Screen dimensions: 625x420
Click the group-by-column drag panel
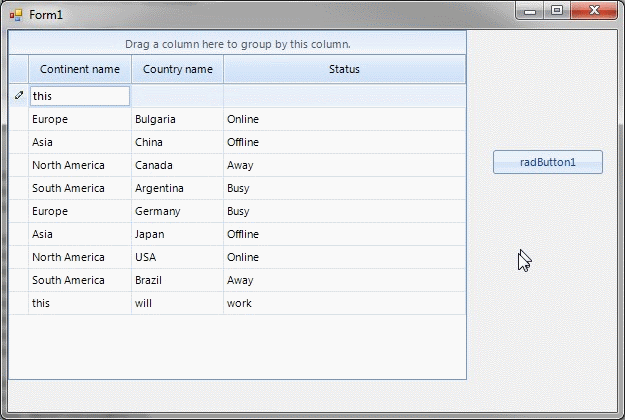point(237,44)
